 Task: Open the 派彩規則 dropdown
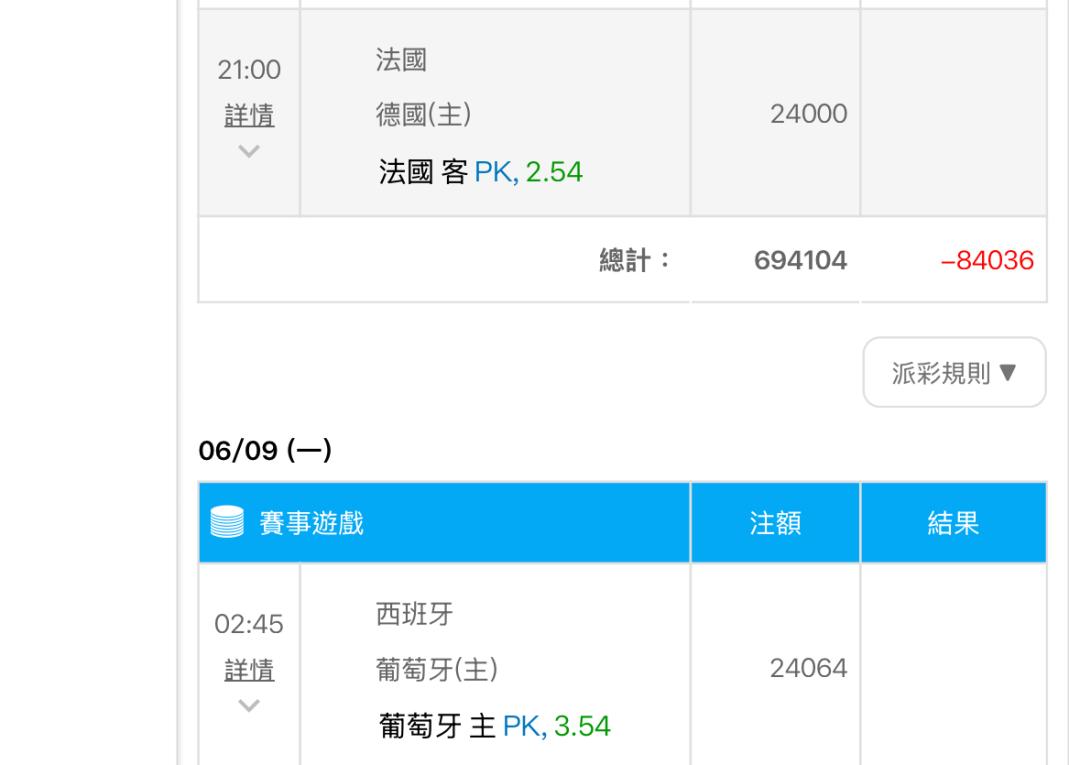point(954,373)
